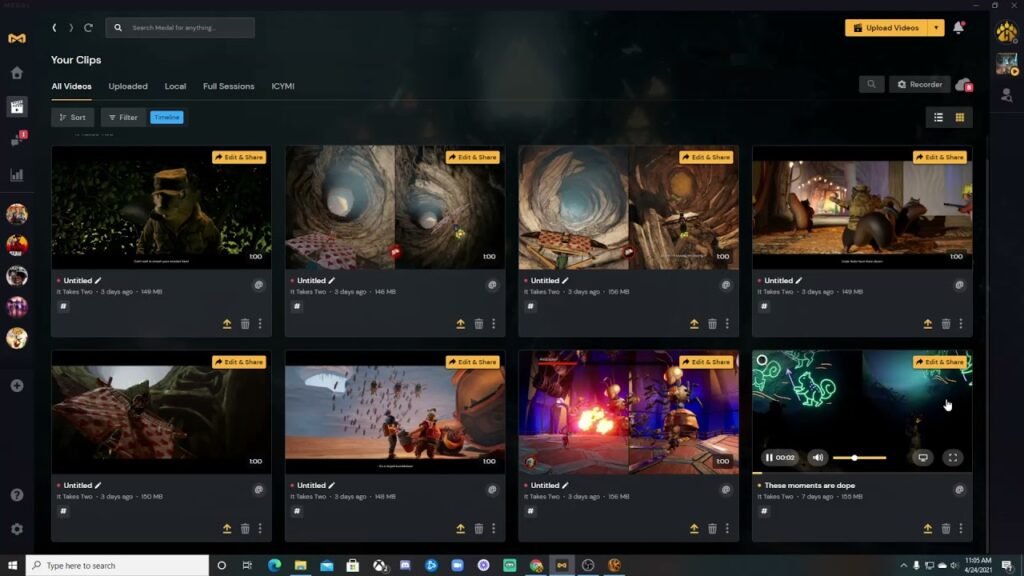Open the notifications bell
The width and height of the screenshot is (1024, 576).
(x=958, y=28)
